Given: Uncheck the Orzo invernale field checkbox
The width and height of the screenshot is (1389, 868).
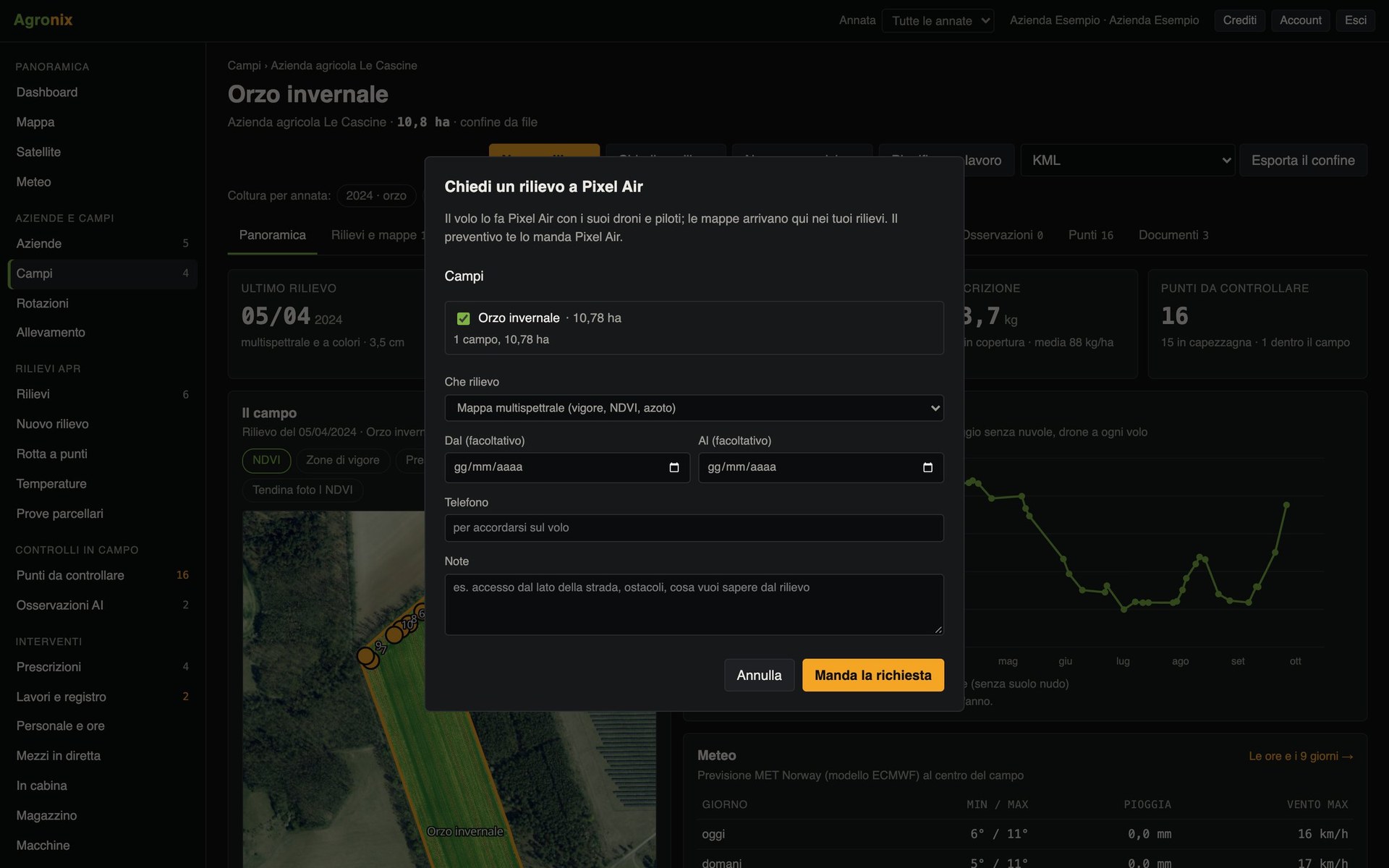Looking at the screenshot, I should coord(464,318).
